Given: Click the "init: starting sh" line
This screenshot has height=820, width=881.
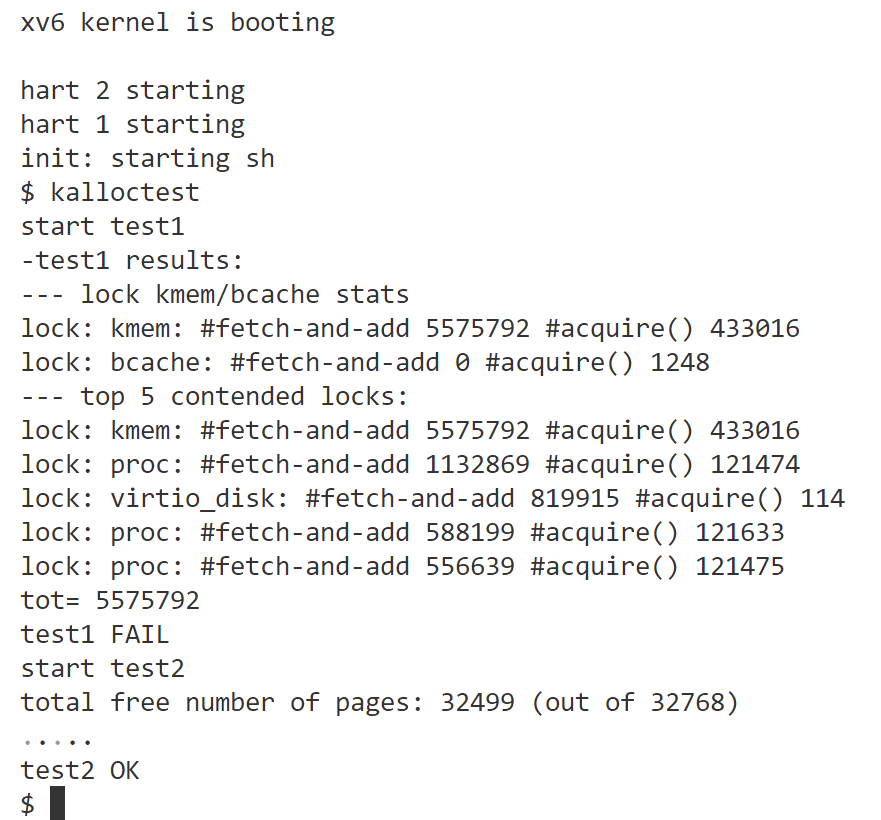Looking at the screenshot, I should point(147,158).
